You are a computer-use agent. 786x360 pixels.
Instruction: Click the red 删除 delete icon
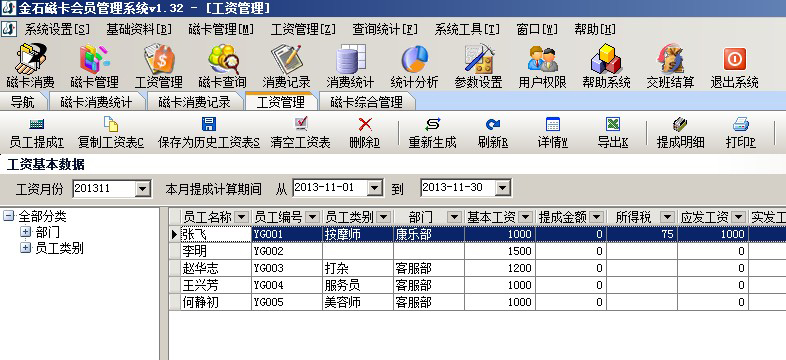[365, 124]
